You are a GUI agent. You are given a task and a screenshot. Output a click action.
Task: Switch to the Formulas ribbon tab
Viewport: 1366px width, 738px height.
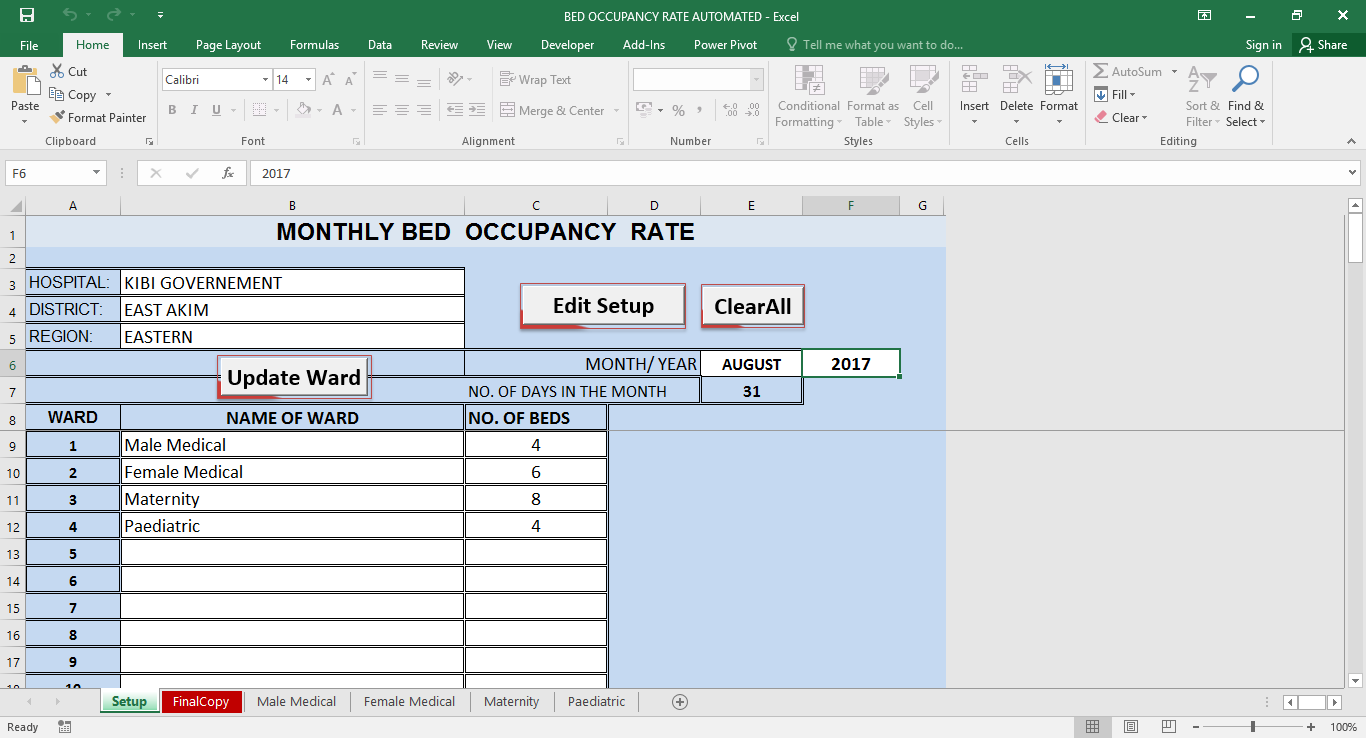pos(314,44)
